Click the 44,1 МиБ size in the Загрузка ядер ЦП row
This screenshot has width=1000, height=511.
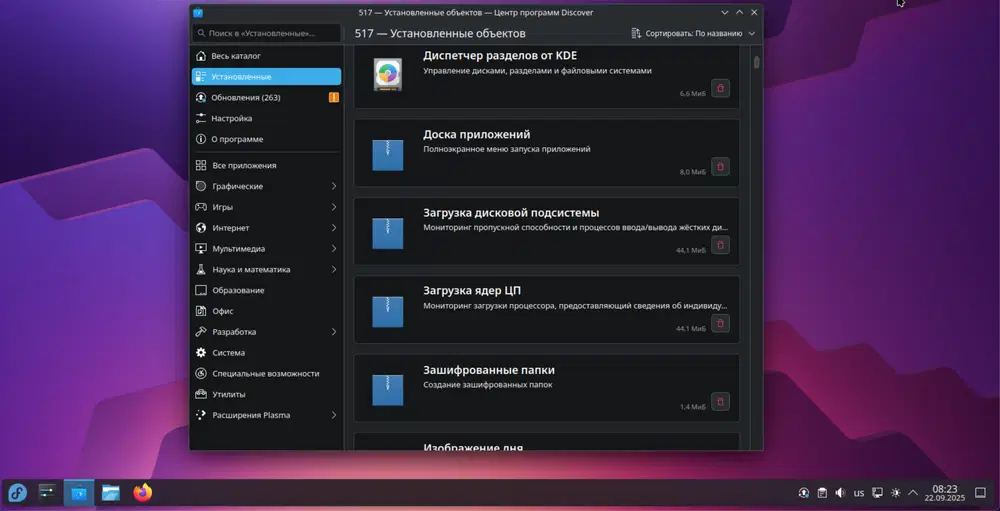(x=691, y=329)
